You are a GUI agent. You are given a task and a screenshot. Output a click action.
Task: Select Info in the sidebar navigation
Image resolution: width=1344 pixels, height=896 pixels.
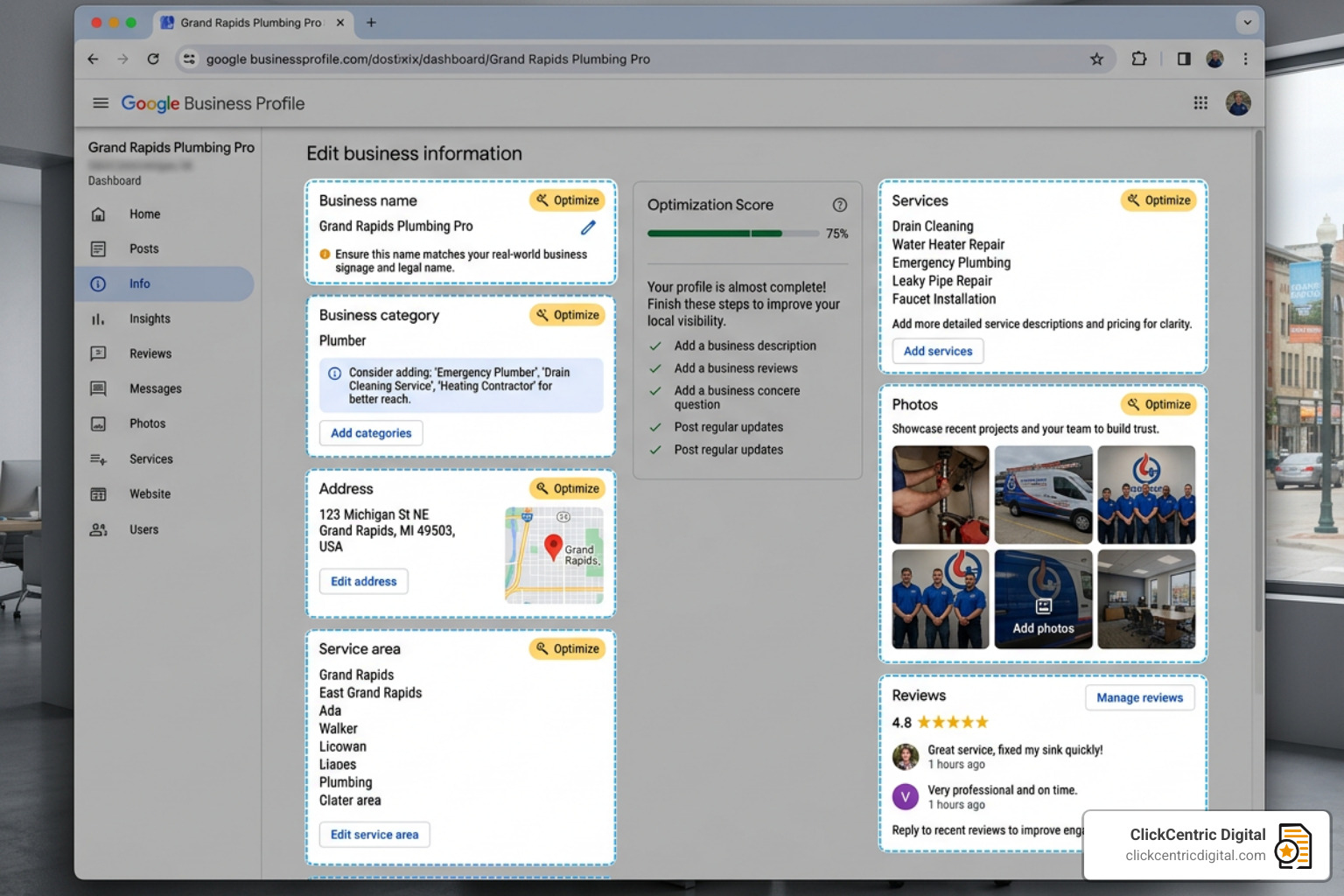(x=139, y=283)
